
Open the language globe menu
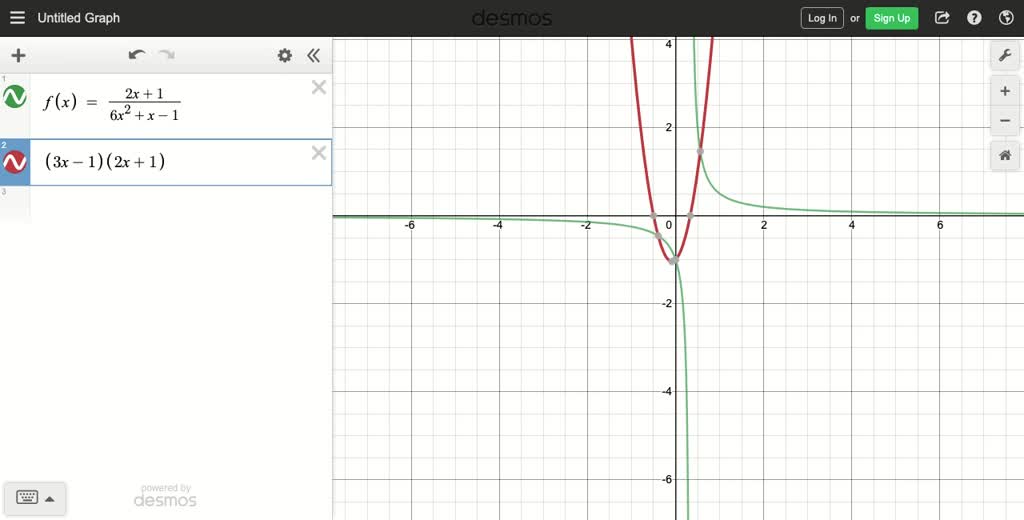[x=1006, y=18]
